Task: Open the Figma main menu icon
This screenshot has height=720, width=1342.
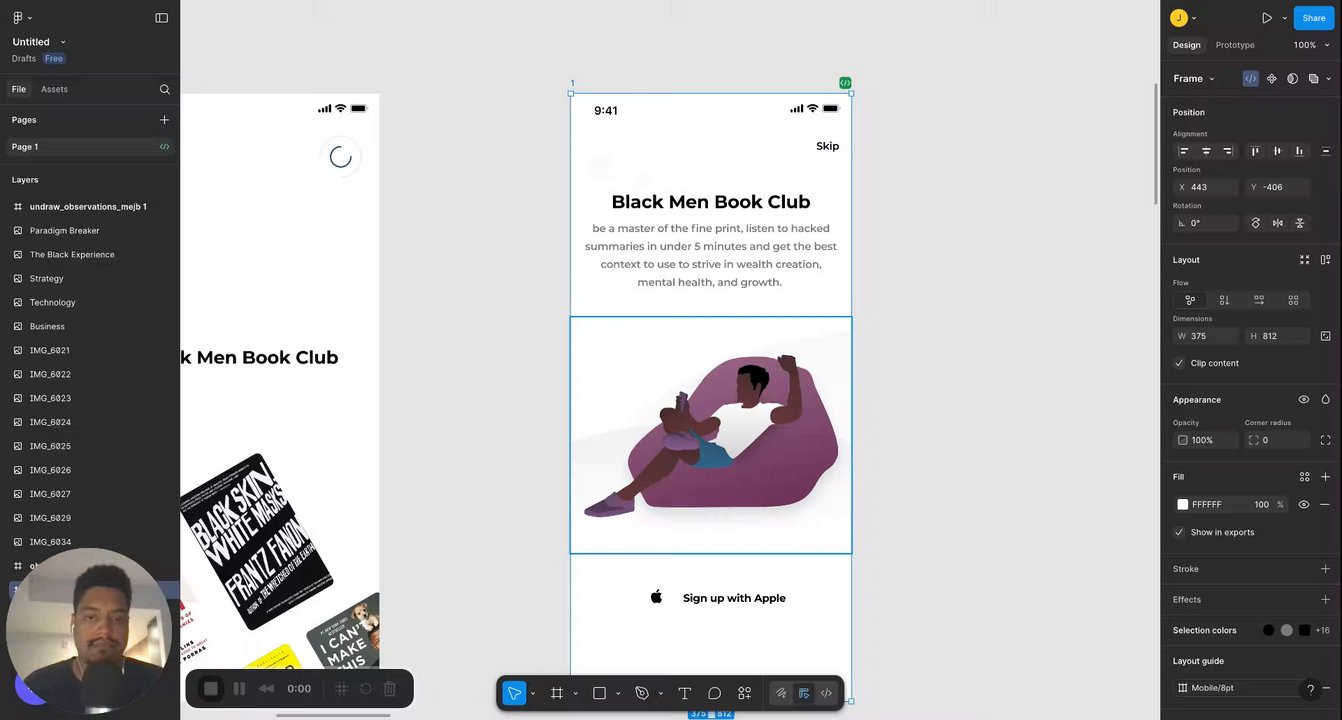Action: point(17,18)
